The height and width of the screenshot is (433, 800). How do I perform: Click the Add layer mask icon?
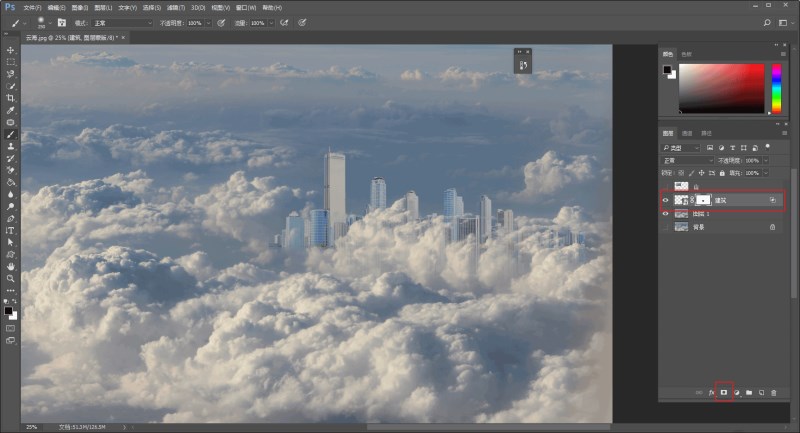click(723, 392)
